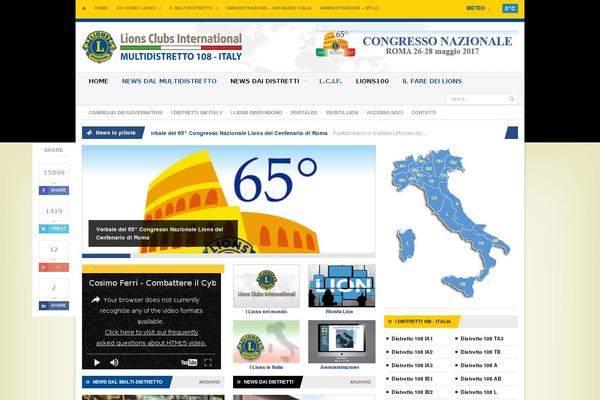
Task: Open Il Fare dei Lions menu
Action: pyautogui.click(x=432, y=81)
